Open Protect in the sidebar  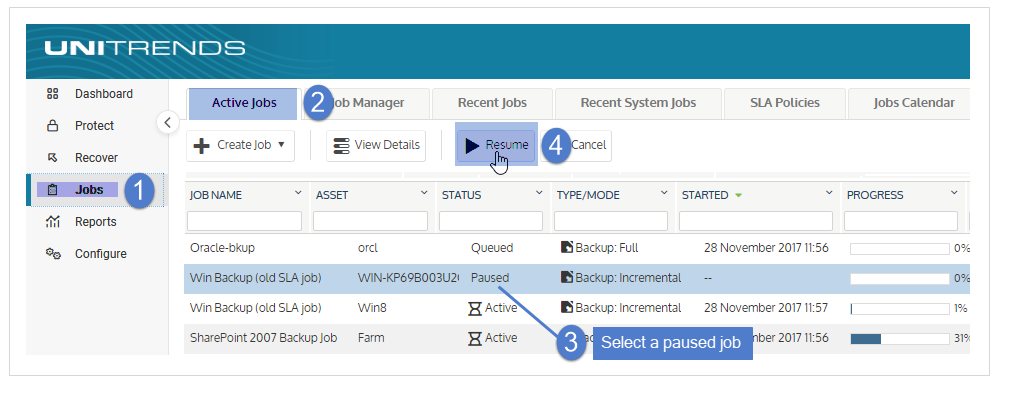point(94,126)
